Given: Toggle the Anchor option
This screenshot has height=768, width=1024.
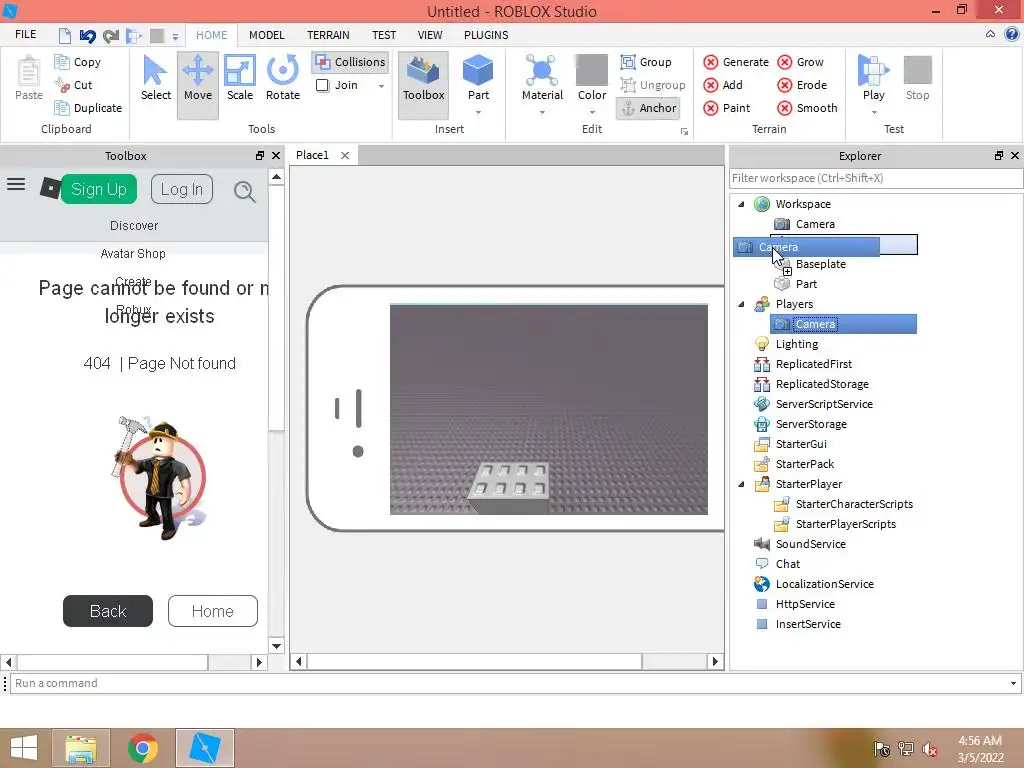Looking at the screenshot, I should pos(648,108).
